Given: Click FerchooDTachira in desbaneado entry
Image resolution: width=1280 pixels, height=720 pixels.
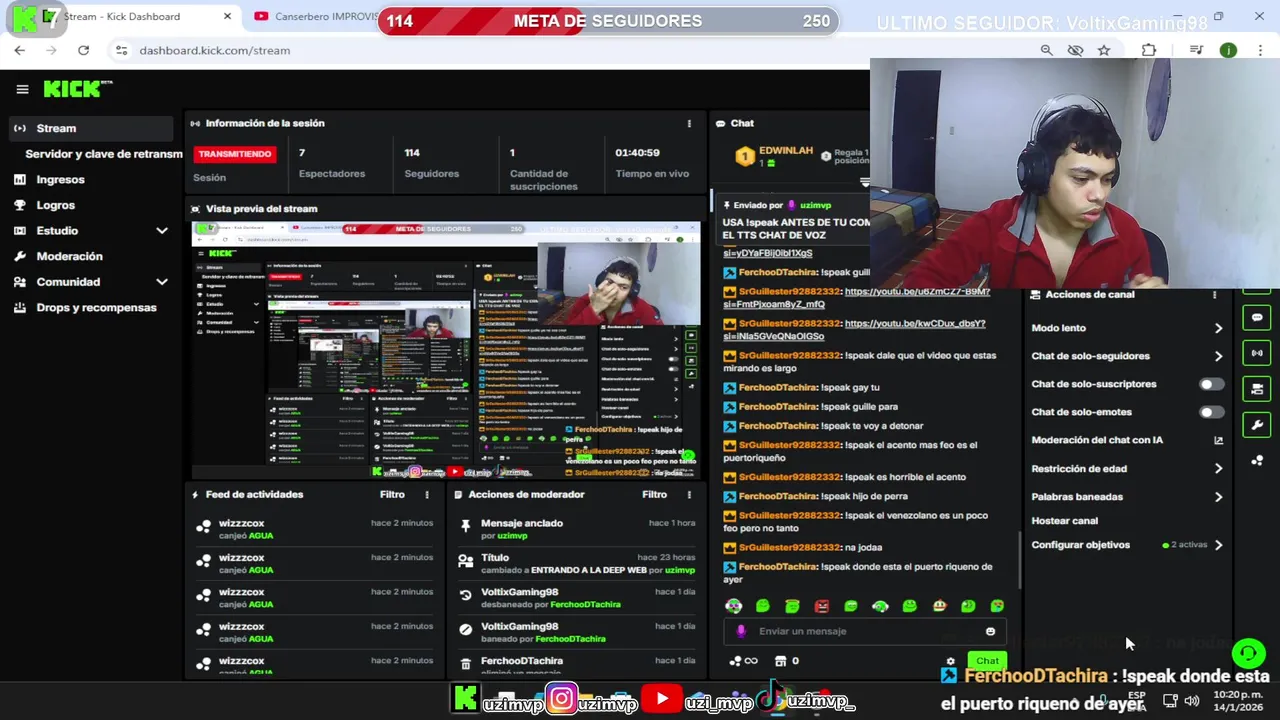Looking at the screenshot, I should click(585, 605).
